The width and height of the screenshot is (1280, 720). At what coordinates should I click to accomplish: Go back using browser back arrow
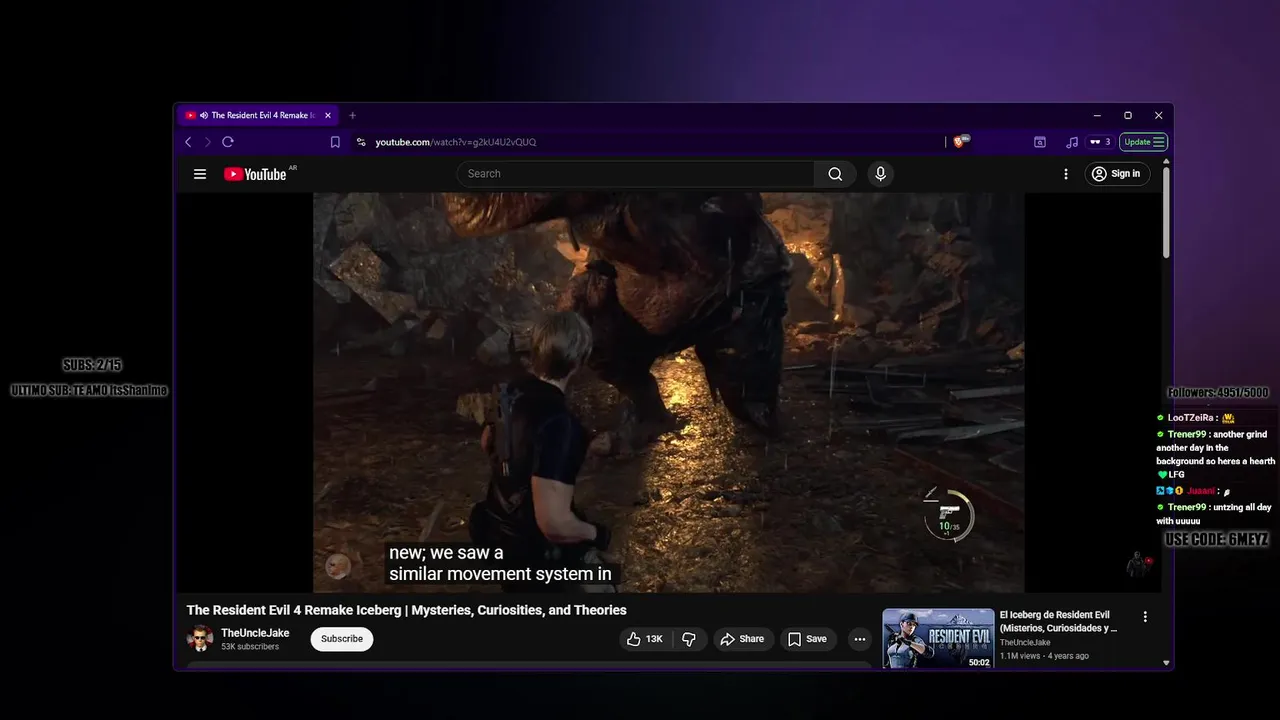(x=188, y=142)
